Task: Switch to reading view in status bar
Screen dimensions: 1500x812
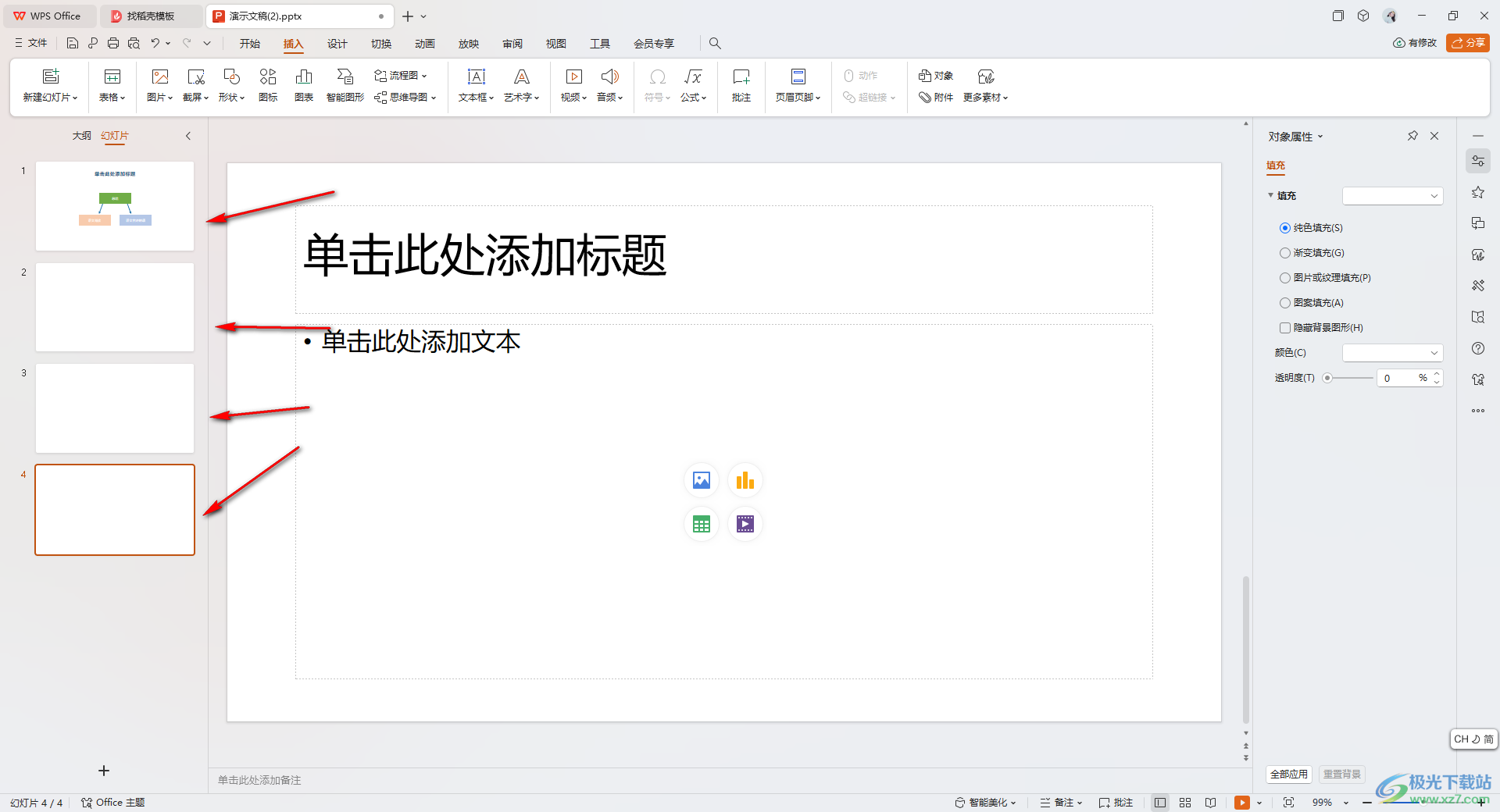Action: click(1210, 803)
